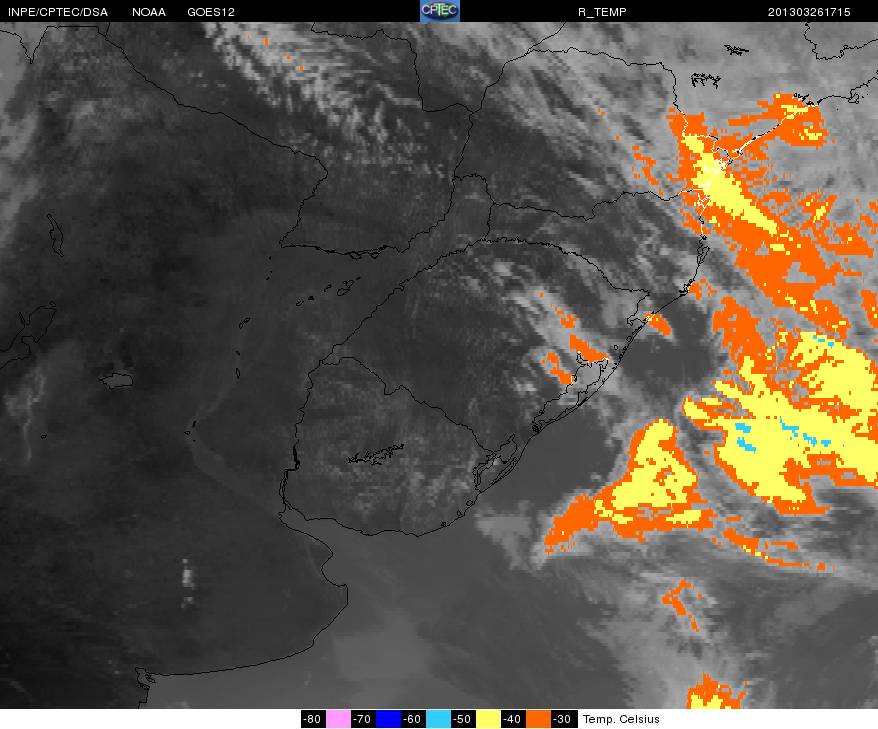
Task: Click the Temp. Celsius legend label
Action: click(621, 719)
